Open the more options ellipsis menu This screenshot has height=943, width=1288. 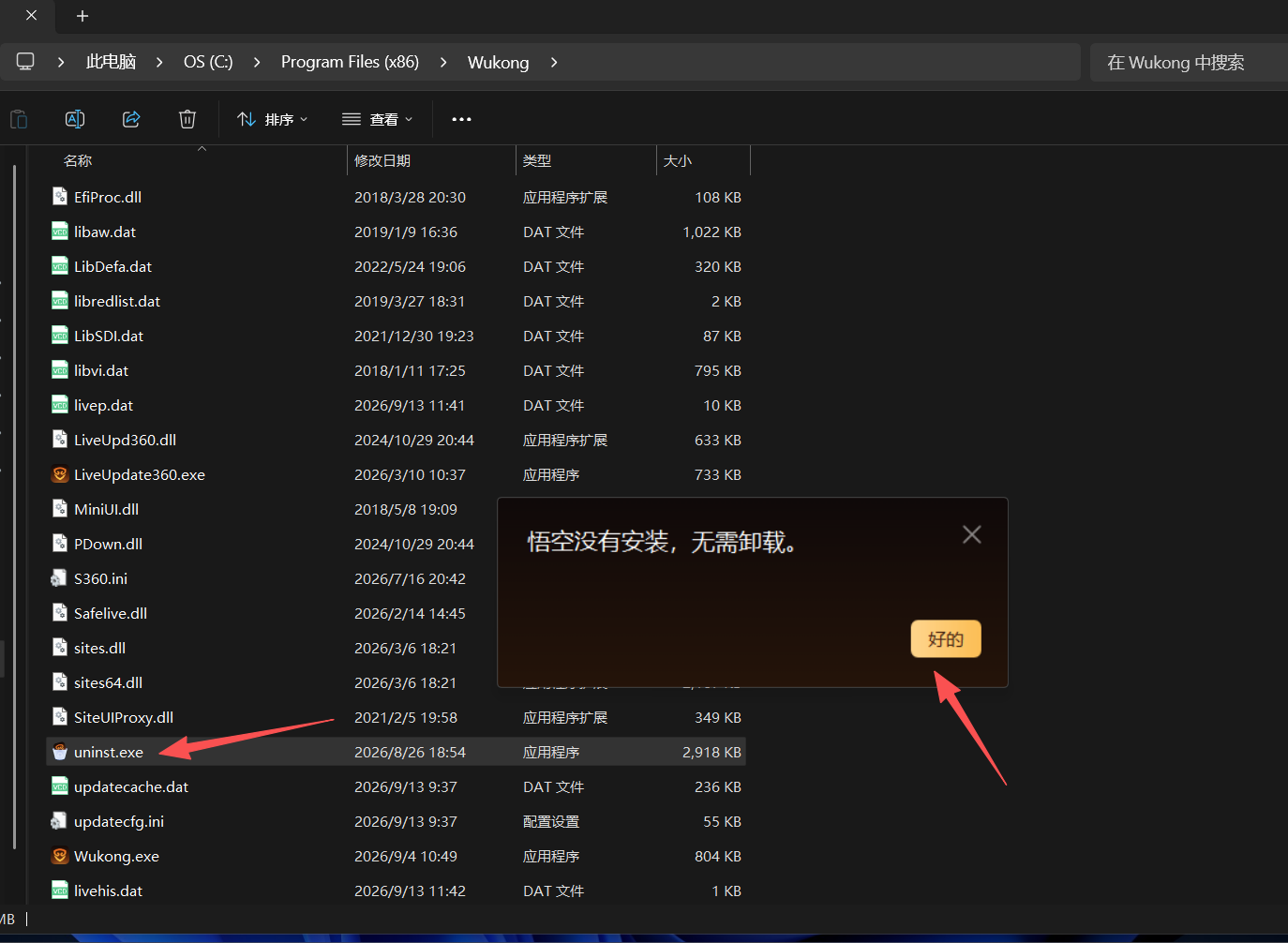tap(461, 119)
